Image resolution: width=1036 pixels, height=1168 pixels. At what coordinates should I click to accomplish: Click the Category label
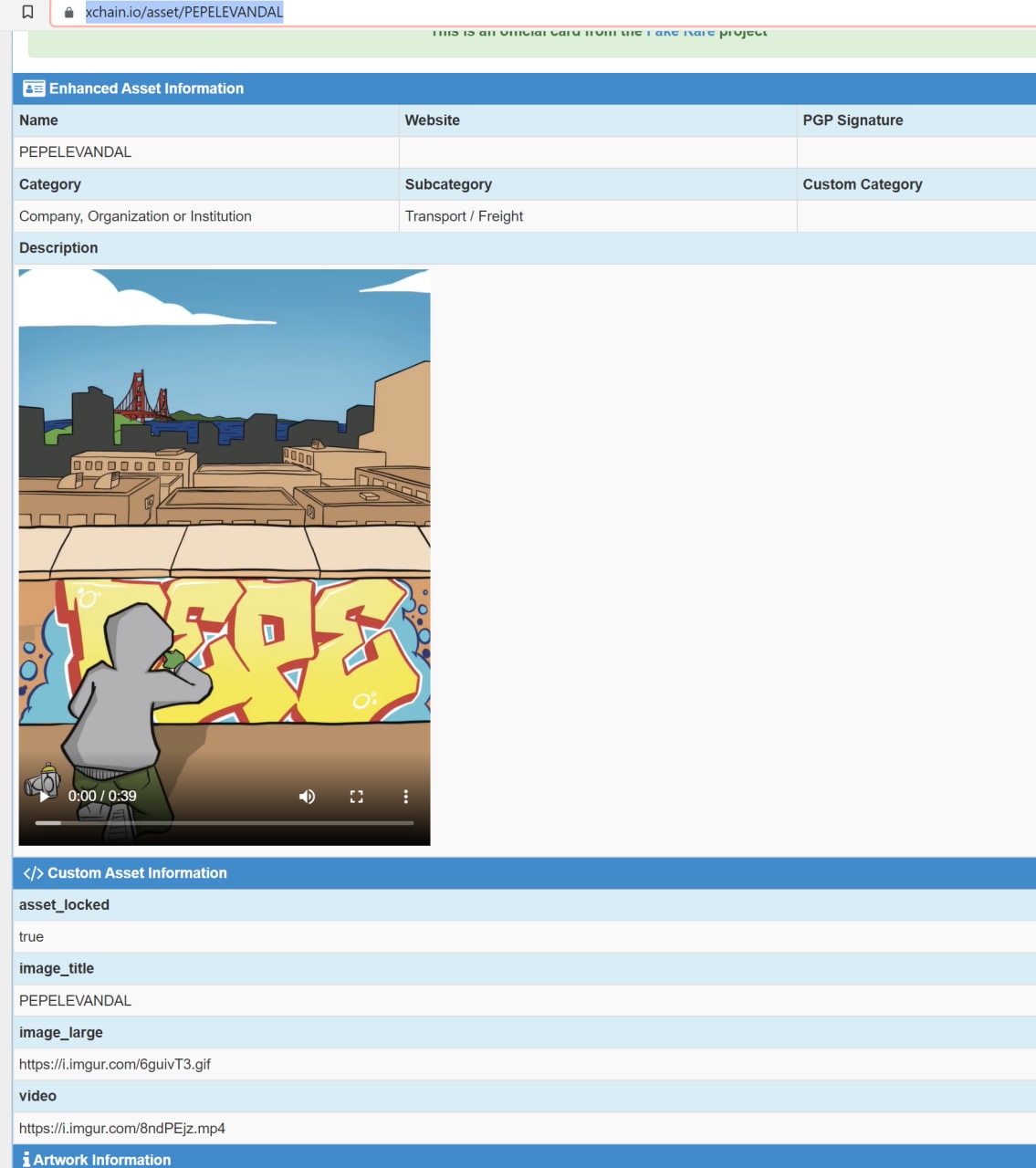coord(50,184)
